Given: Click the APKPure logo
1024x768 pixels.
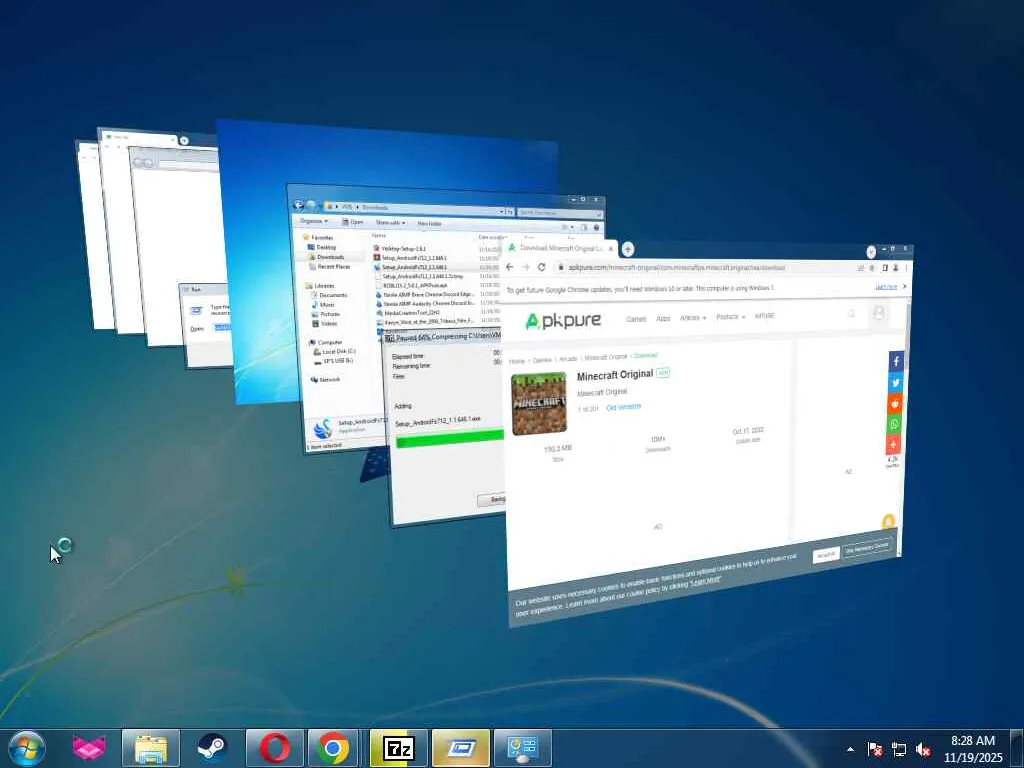Looking at the screenshot, I should coord(562,321).
